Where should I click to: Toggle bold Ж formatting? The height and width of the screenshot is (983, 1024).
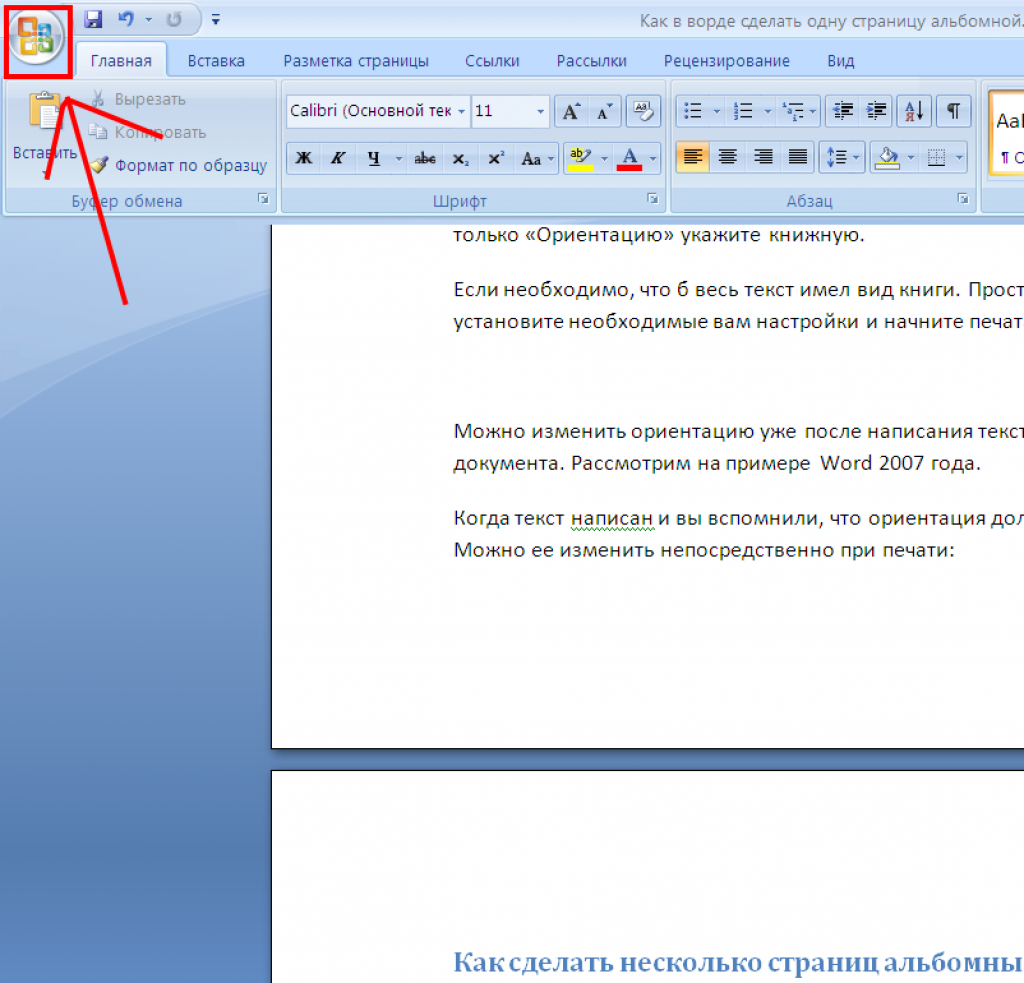point(304,158)
